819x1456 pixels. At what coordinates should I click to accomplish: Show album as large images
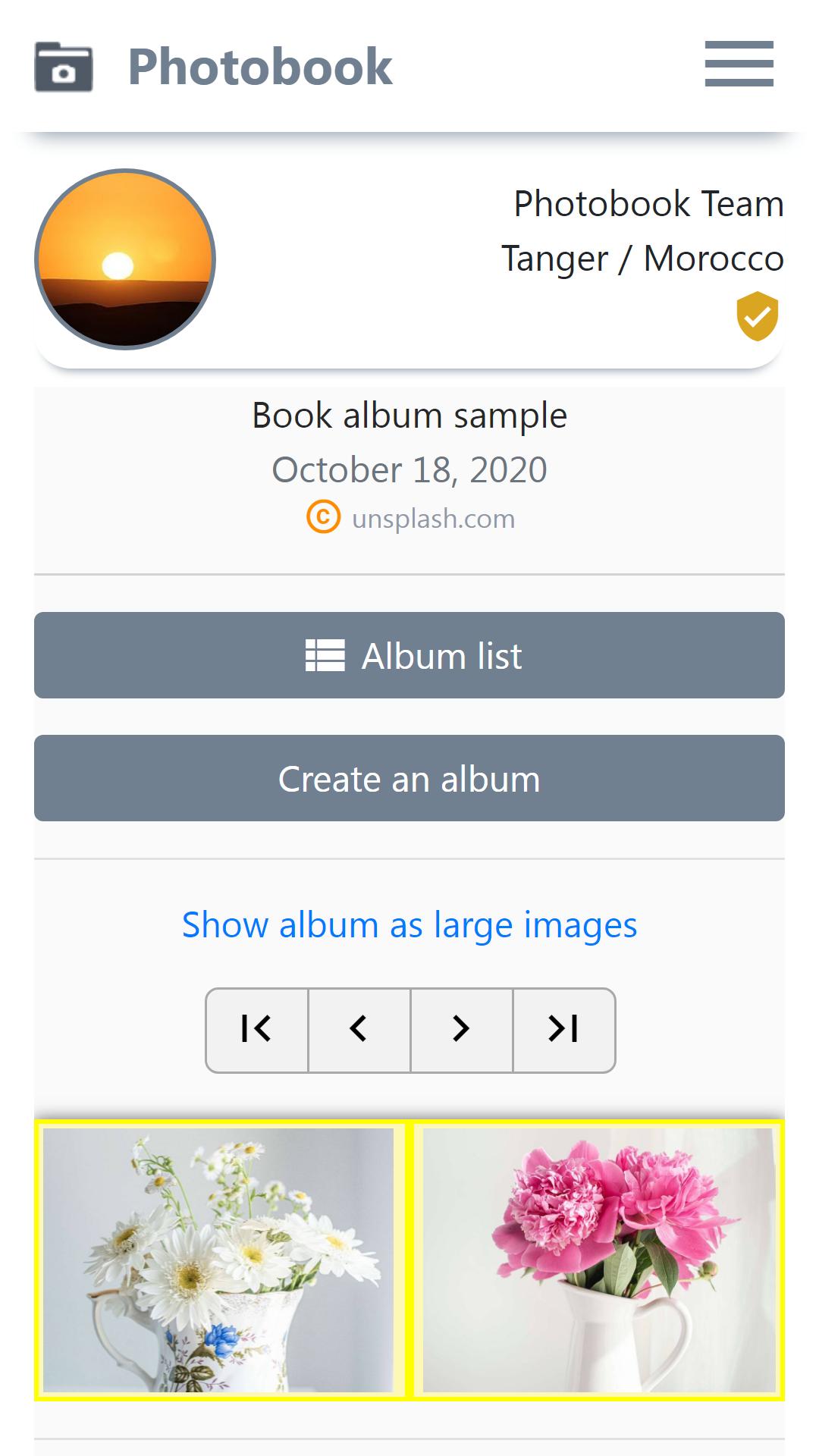click(x=409, y=924)
